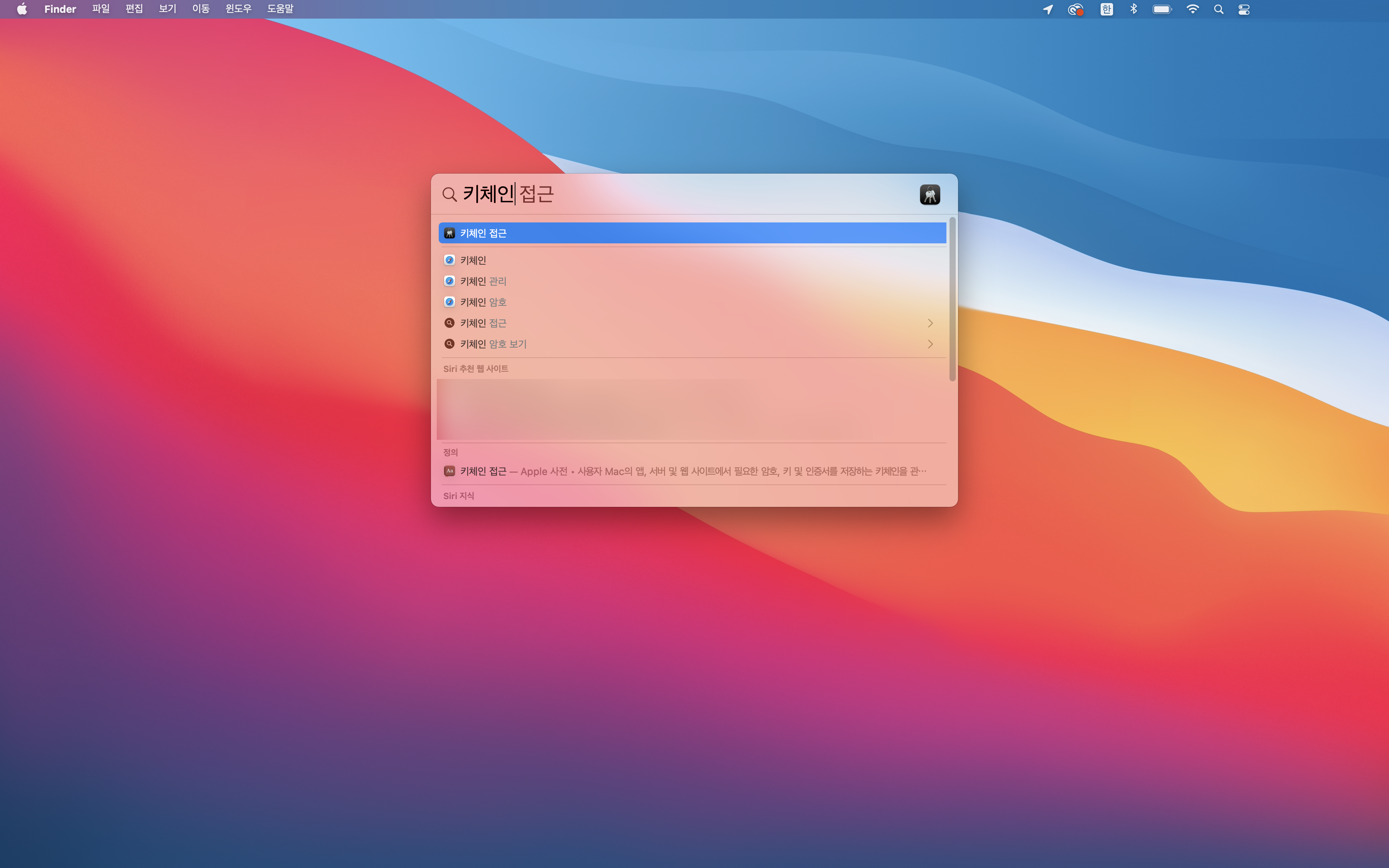Expand the '키체인 암호 보기' search chevron
Image resolution: width=1389 pixels, height=868 pixels.
pos(930,344)
